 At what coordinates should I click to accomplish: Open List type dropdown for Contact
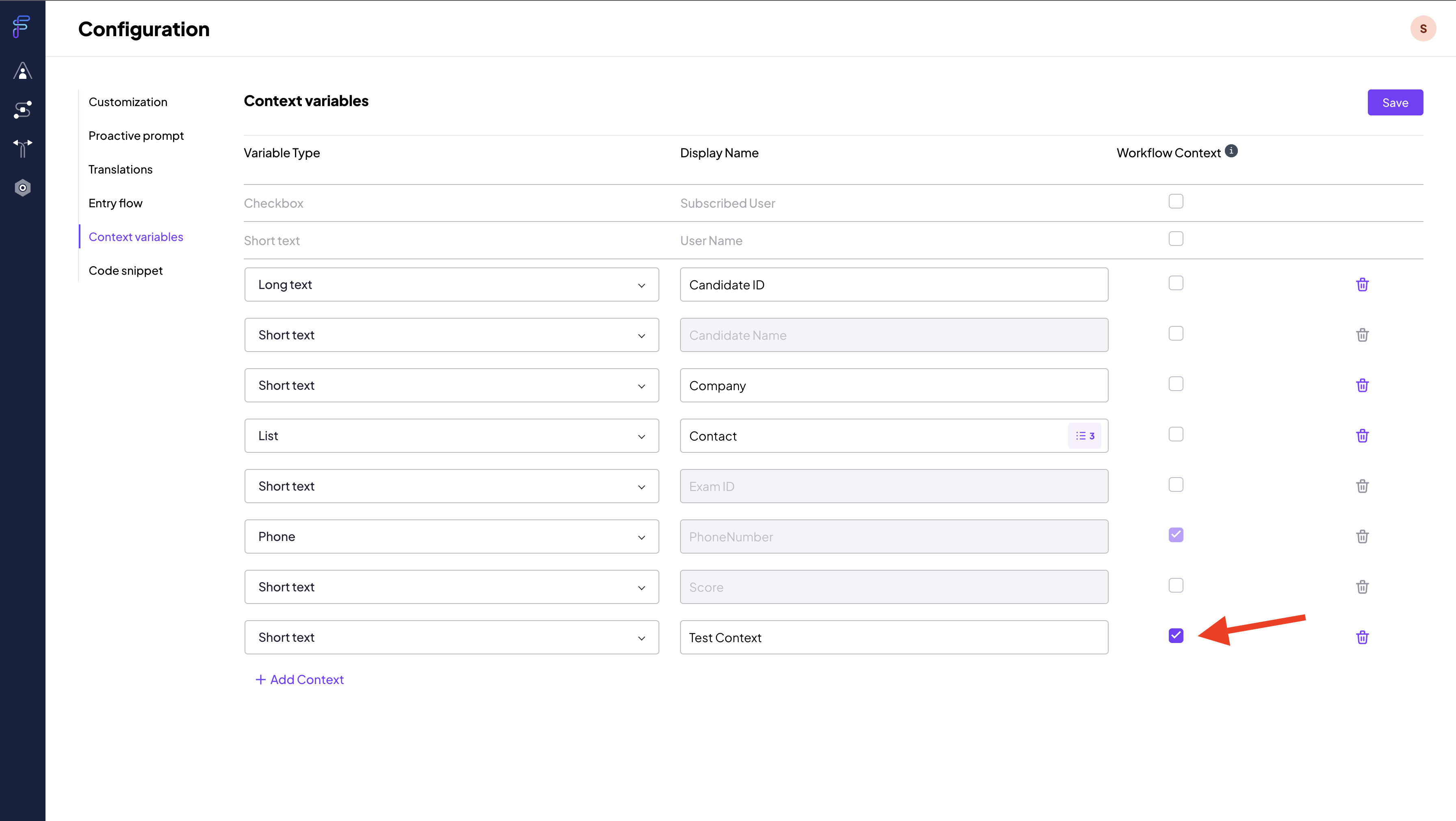point(452,435)
